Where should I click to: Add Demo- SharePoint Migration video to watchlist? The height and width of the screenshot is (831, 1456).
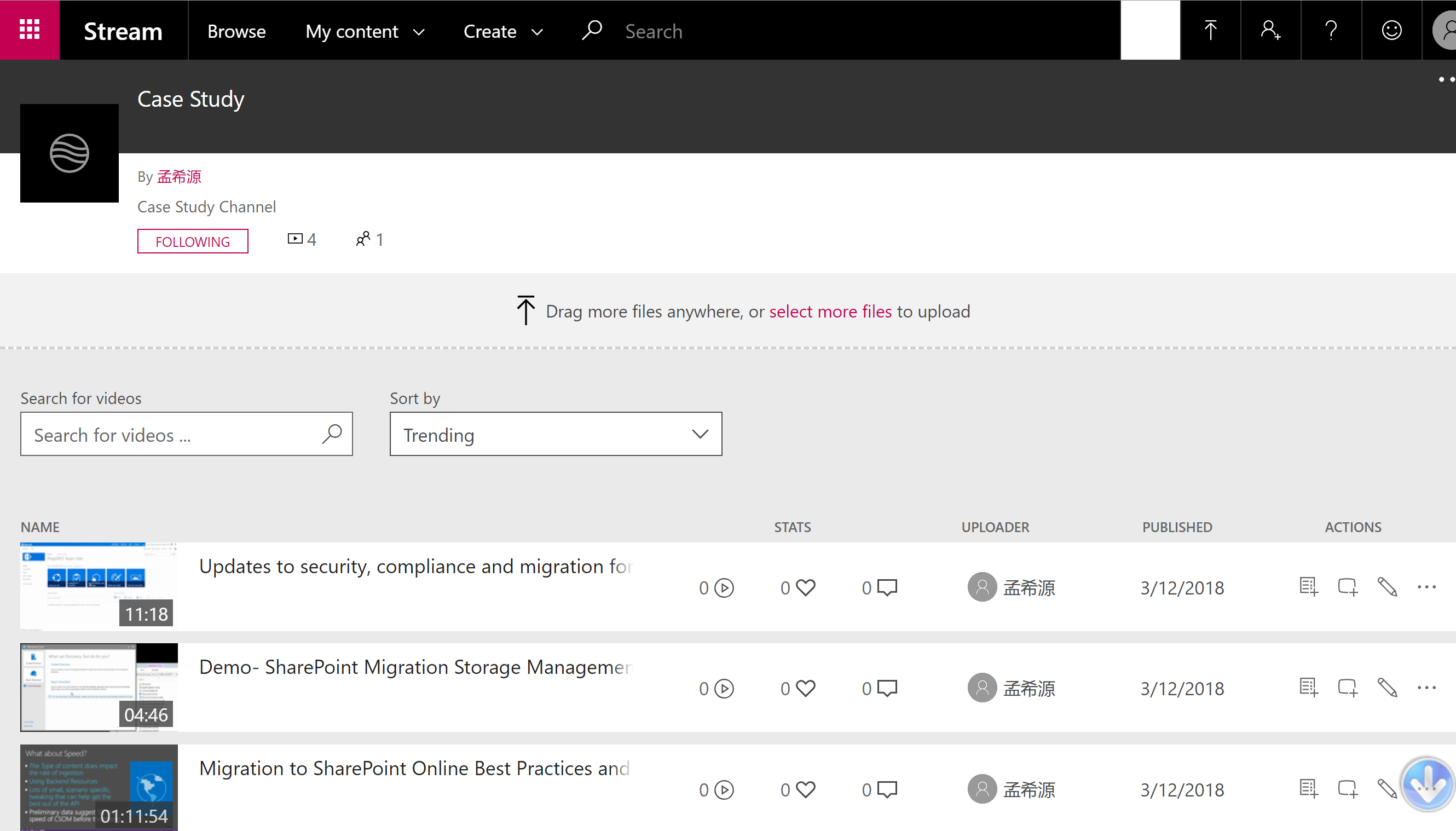tap(1309, 688)
